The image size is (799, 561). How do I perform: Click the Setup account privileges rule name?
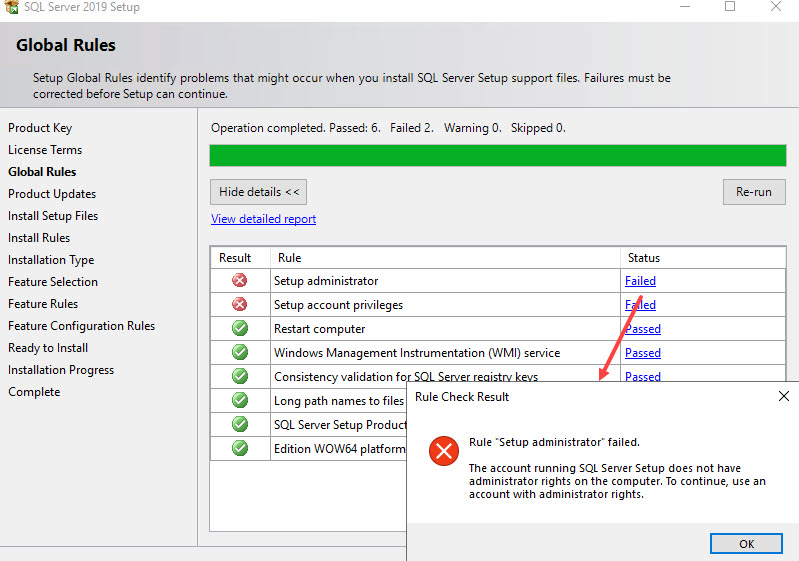338,305
